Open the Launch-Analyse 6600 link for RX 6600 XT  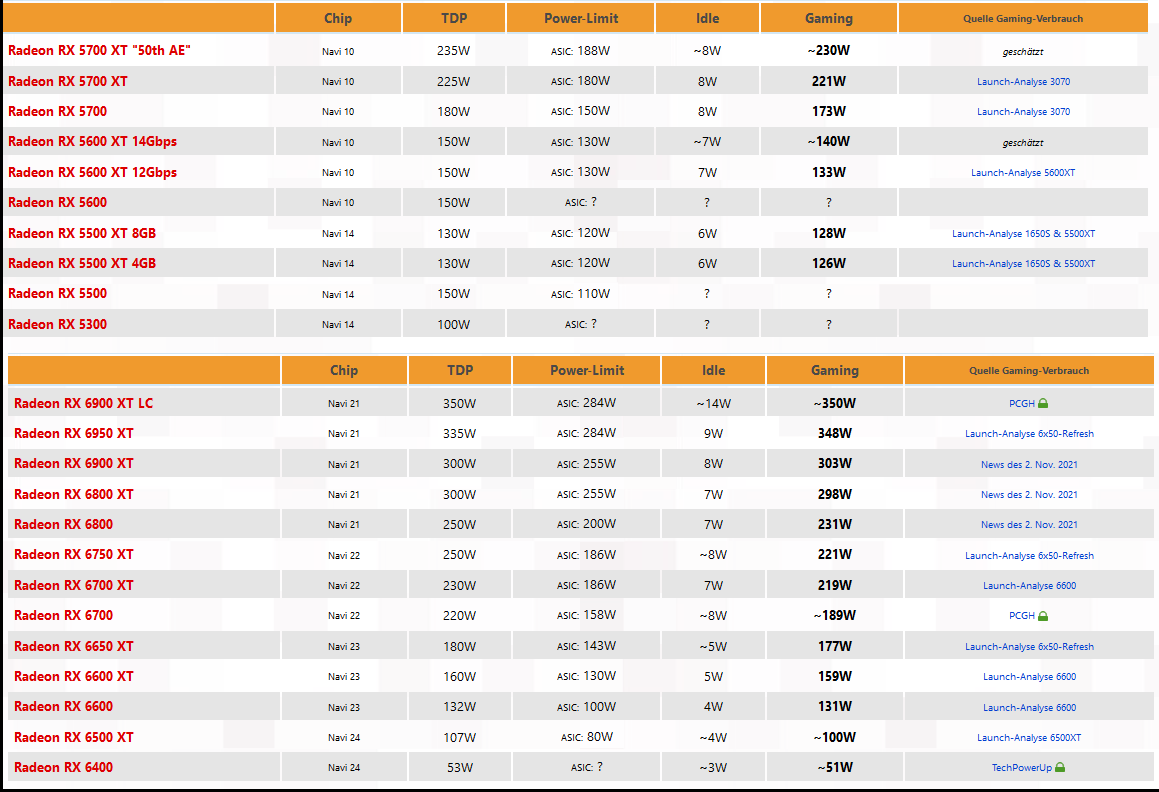[1029, 677]
